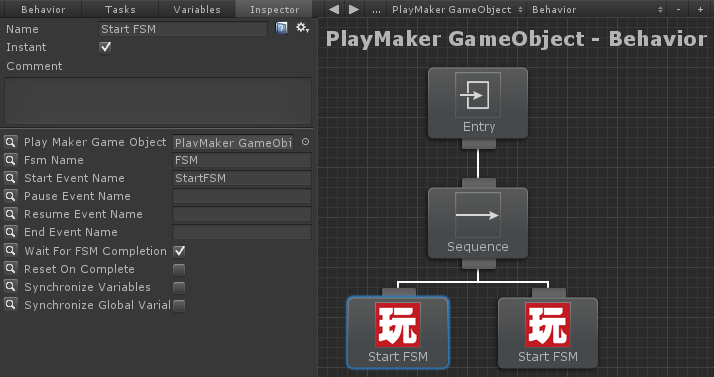Select the Sequence node in the graph
The width and height of the screenshot is (714, 377).
click(x=478, y=223)
